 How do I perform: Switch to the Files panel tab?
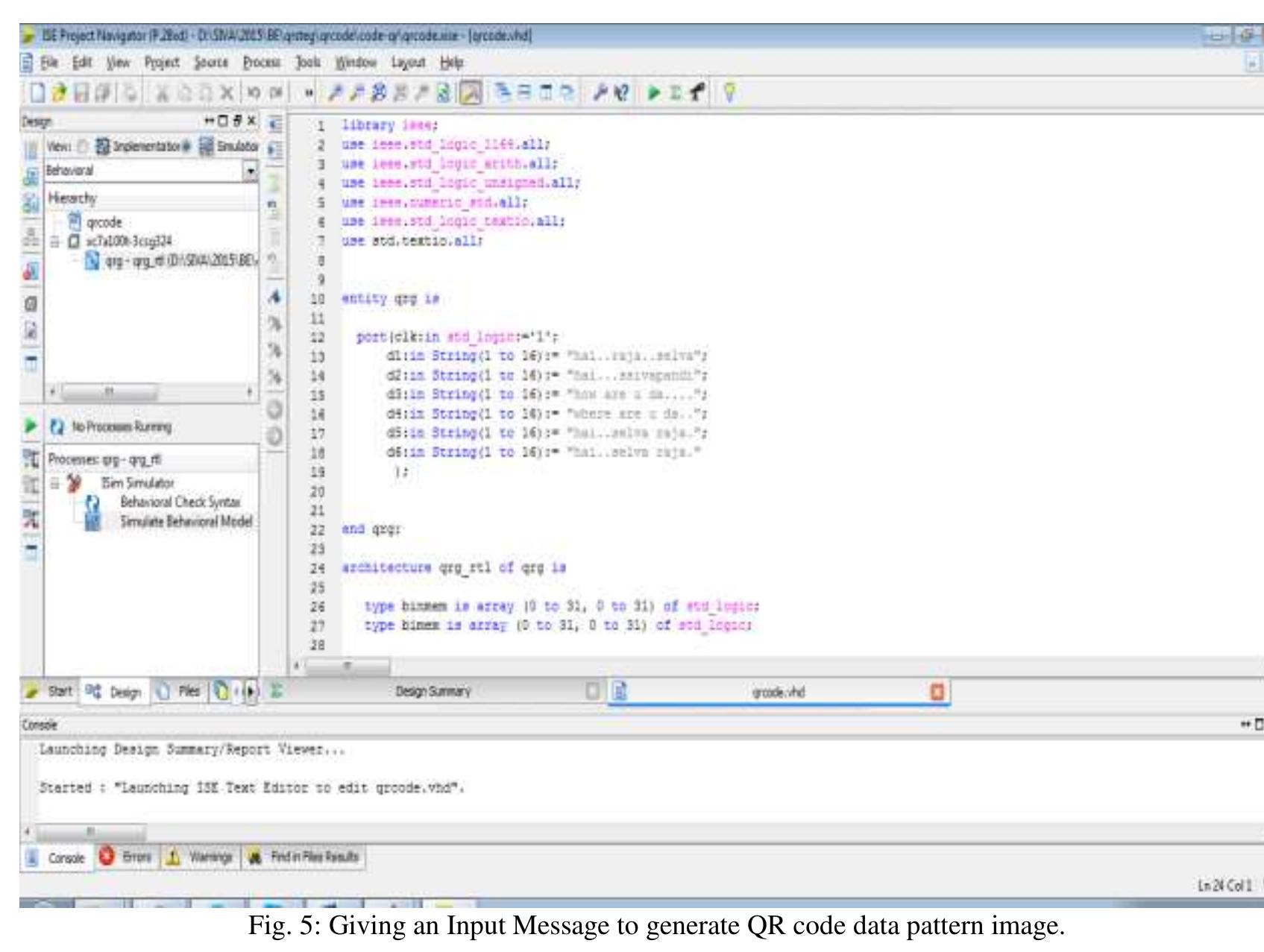tap(180, 692)
